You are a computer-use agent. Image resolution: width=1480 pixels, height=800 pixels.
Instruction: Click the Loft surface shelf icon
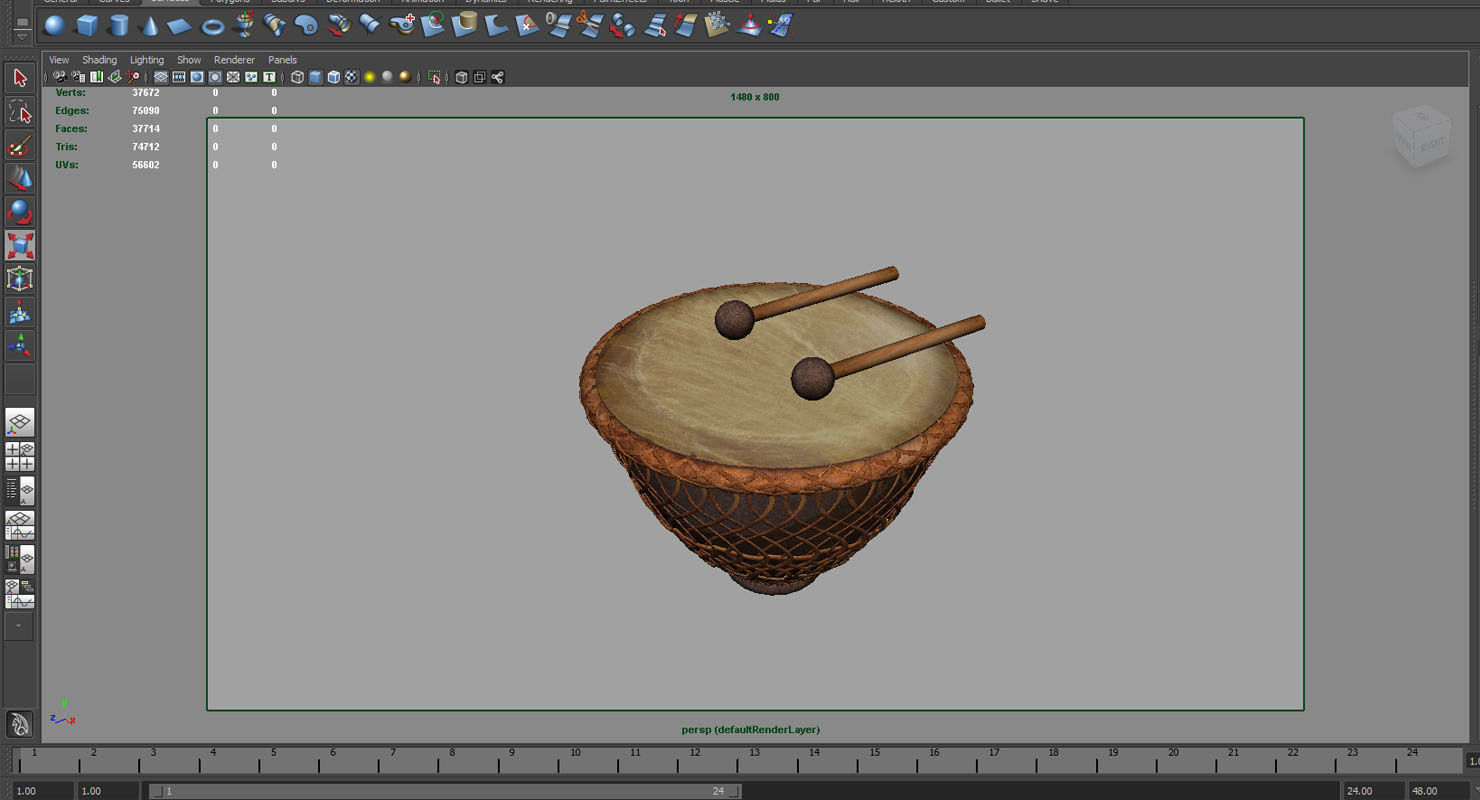pos(275,25)
